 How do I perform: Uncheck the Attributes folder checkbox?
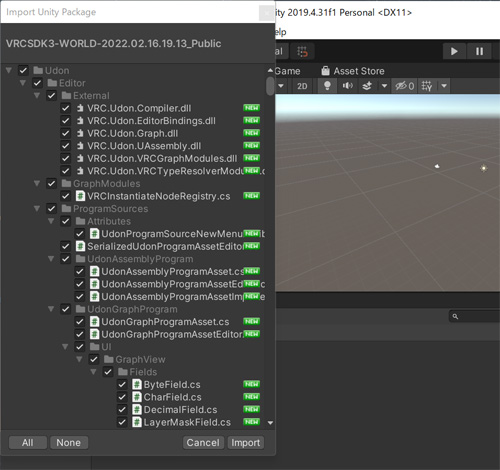65,221
